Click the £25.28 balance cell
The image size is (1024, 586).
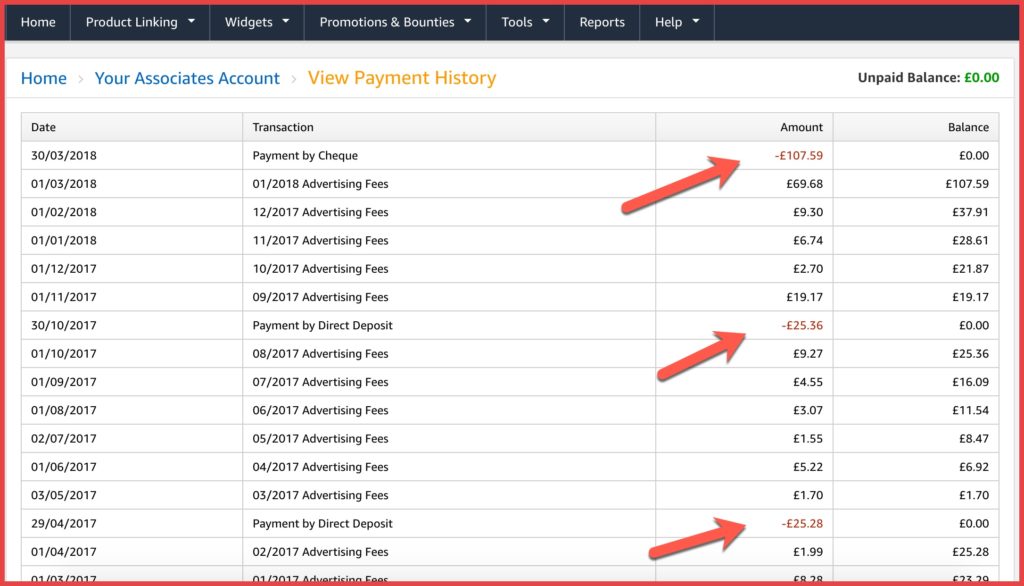click(916, 552)
